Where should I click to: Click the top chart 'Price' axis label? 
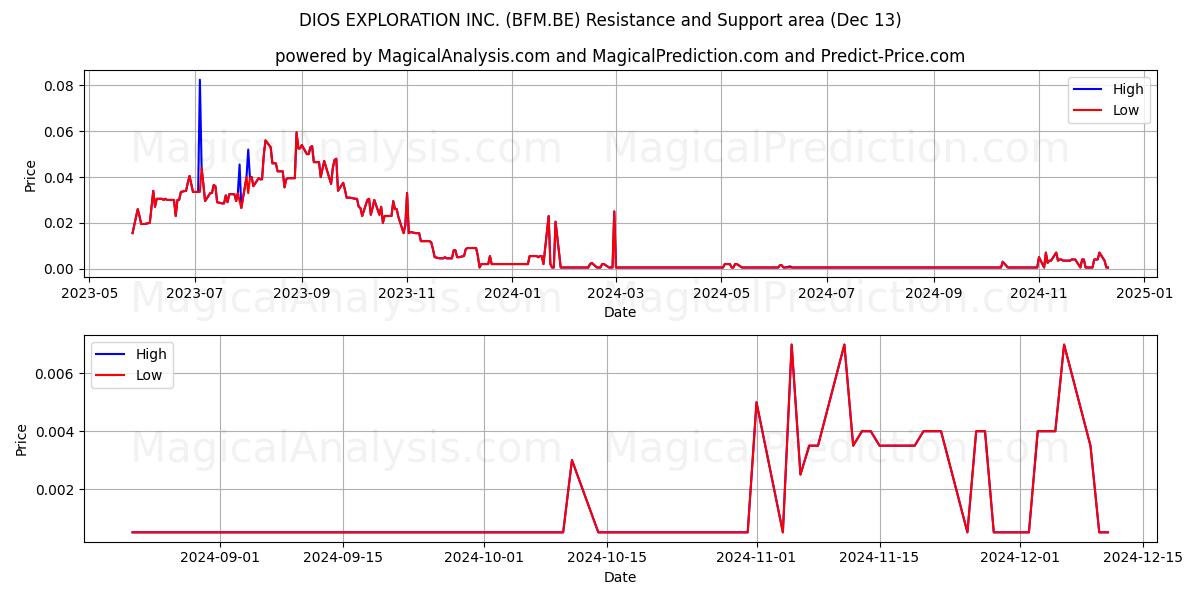point(31,175)
